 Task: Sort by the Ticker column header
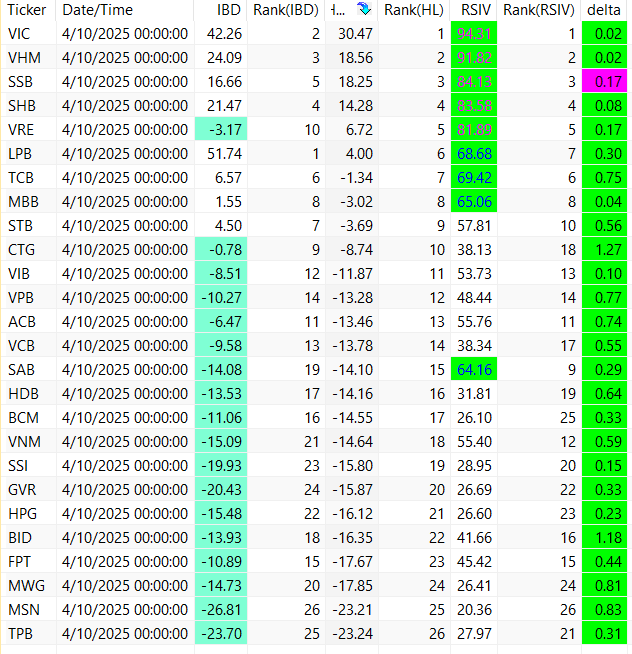click(x=27, y=10)
